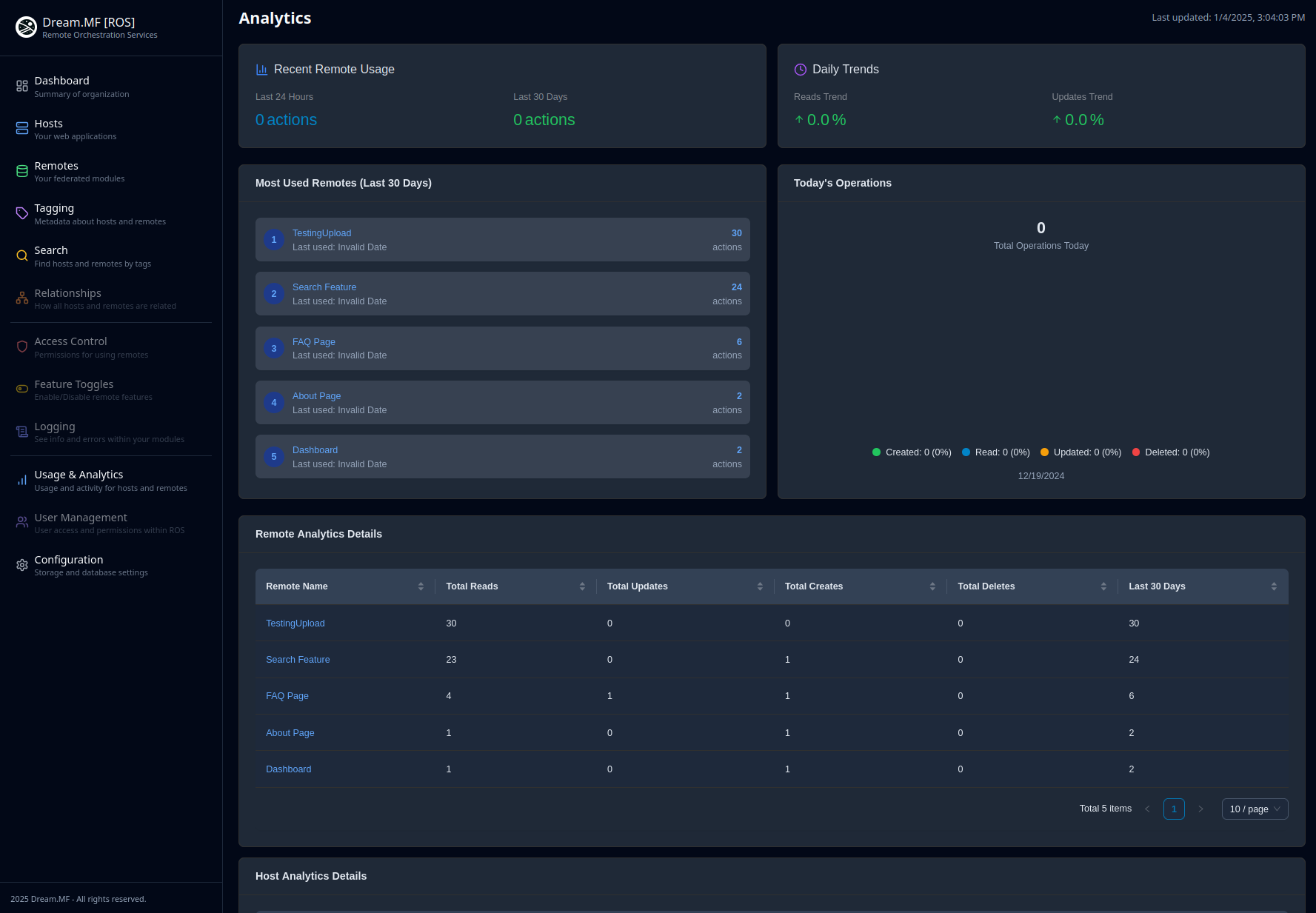Open Dashboard link in the analytics table
1316x913 pixels.
click(x=289, y=769)
